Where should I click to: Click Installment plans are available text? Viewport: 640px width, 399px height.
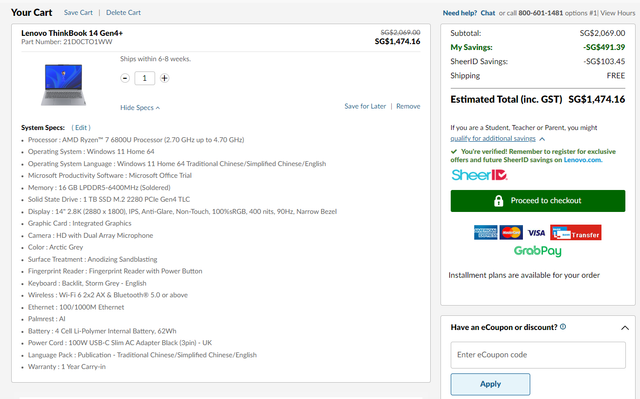524,275
